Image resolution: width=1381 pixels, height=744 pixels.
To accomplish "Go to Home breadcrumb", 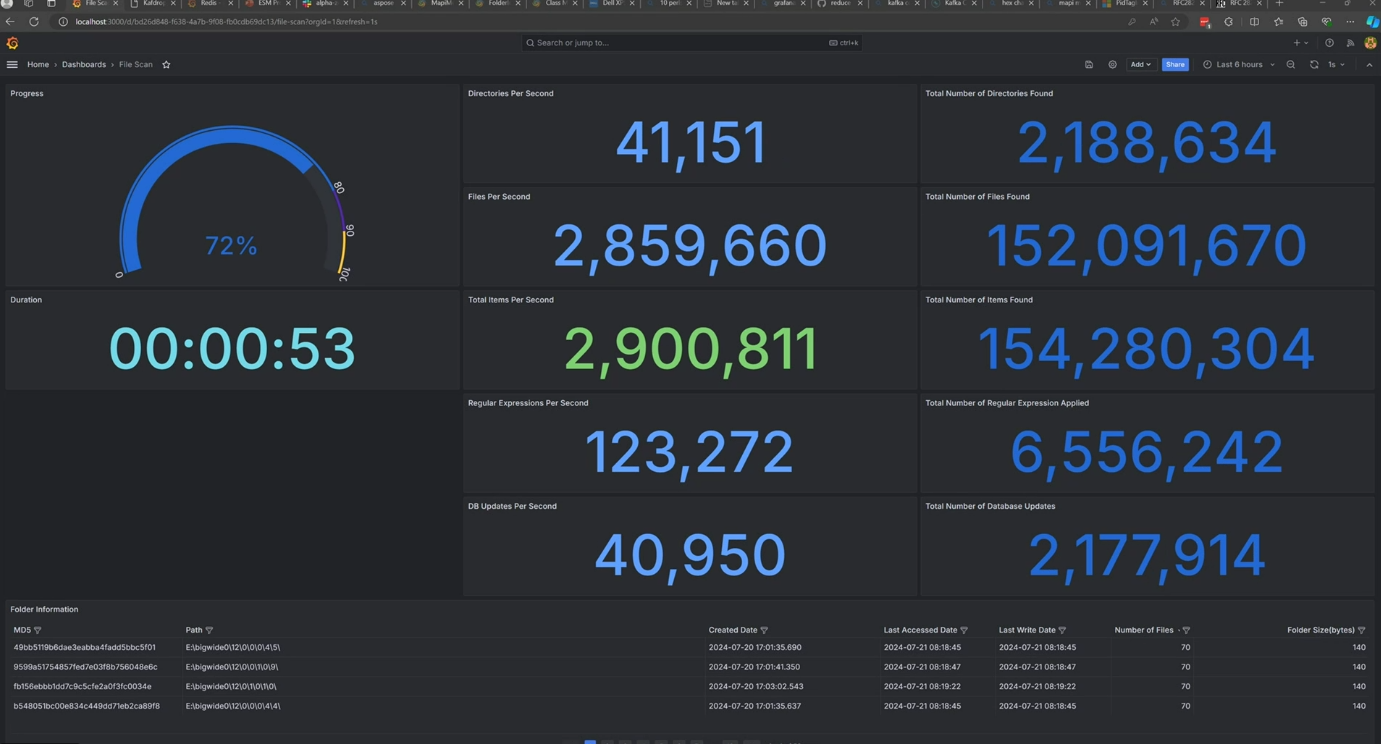I will tap(38, 65).
